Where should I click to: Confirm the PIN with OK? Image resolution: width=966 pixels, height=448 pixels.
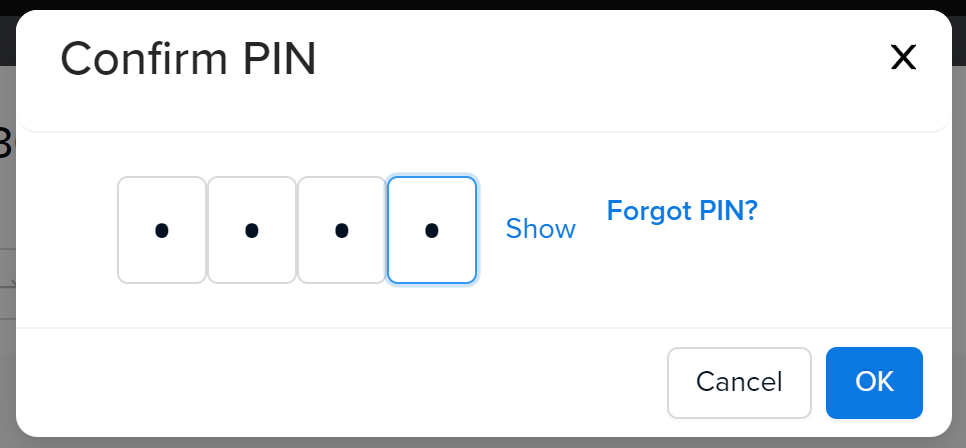[x=874, y=383]
